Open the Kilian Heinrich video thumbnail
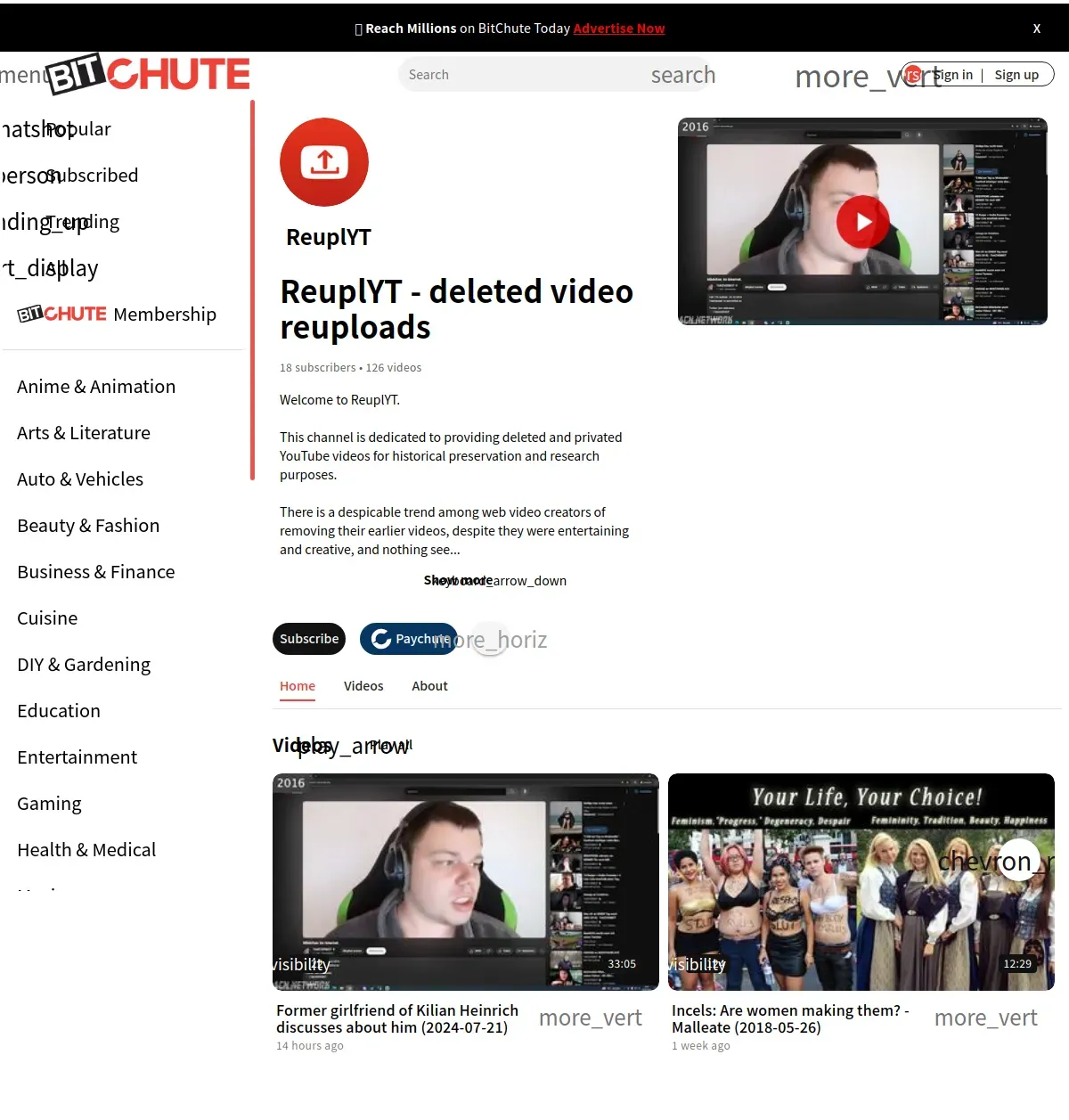Screen dimensions: 1069x1120 point(466,882)
